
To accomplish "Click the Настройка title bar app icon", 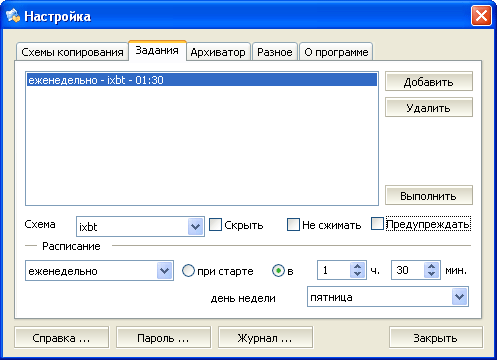I will tap(13, 16).
